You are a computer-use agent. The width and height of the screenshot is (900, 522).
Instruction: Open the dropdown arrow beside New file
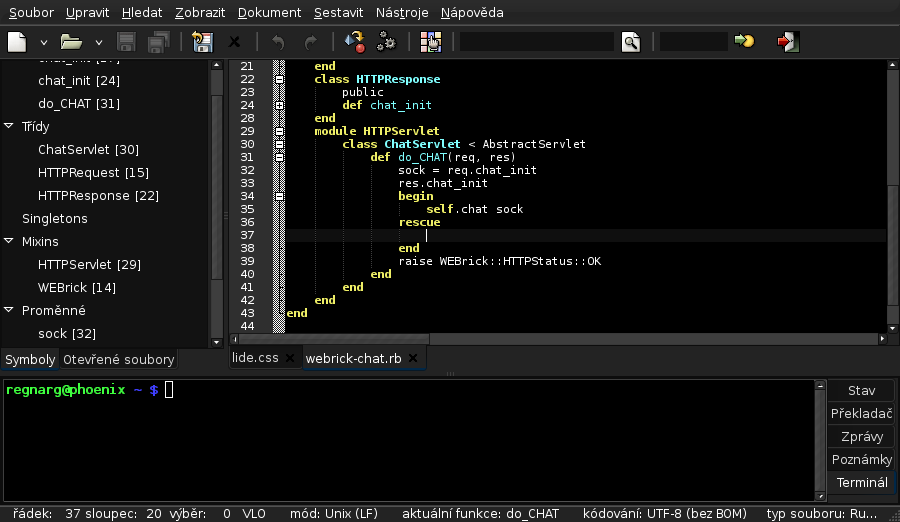click(x=44, y=42)
